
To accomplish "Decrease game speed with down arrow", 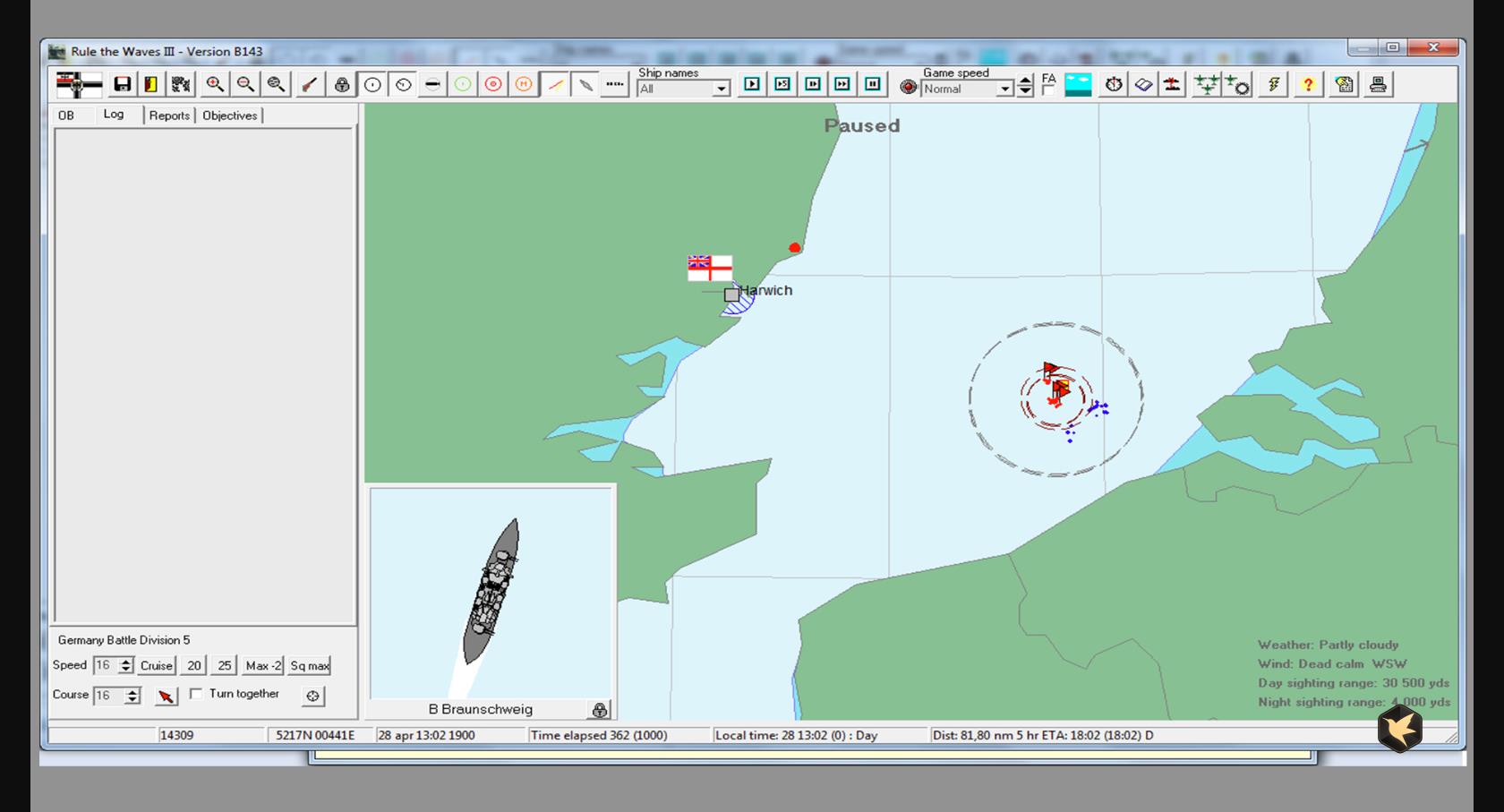I will (x=1025, y=91).
